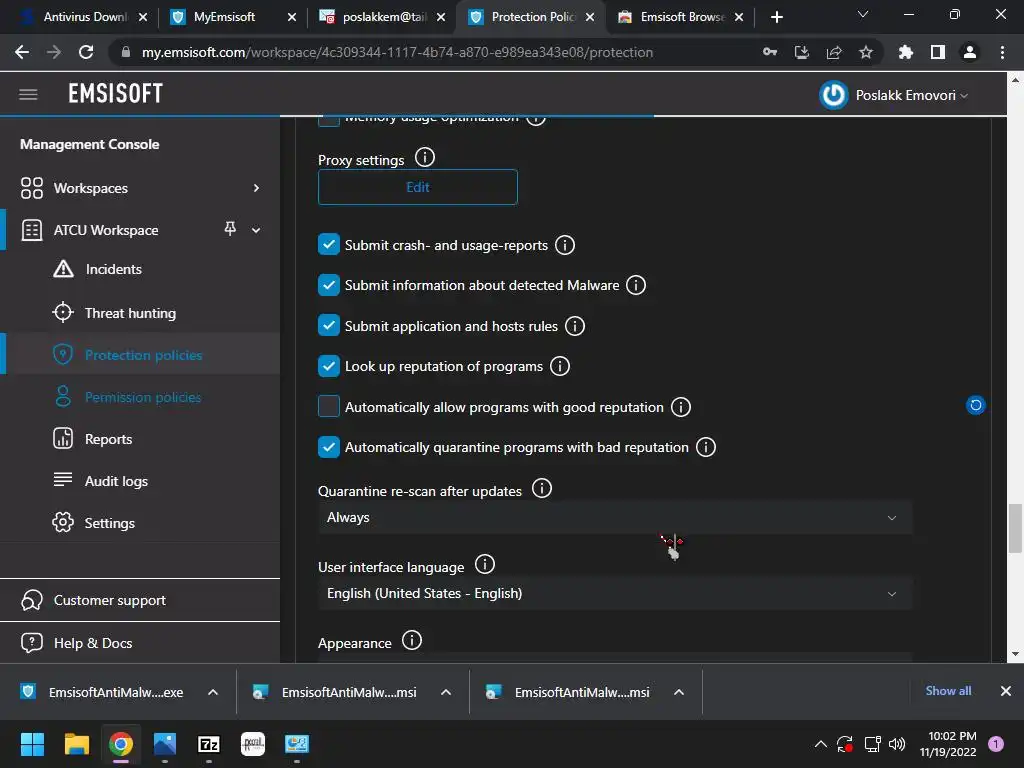This screenshot has height=768, width=1024.
Task: Uncheck Submit information about detected Malware
Action: click(328, 285)
